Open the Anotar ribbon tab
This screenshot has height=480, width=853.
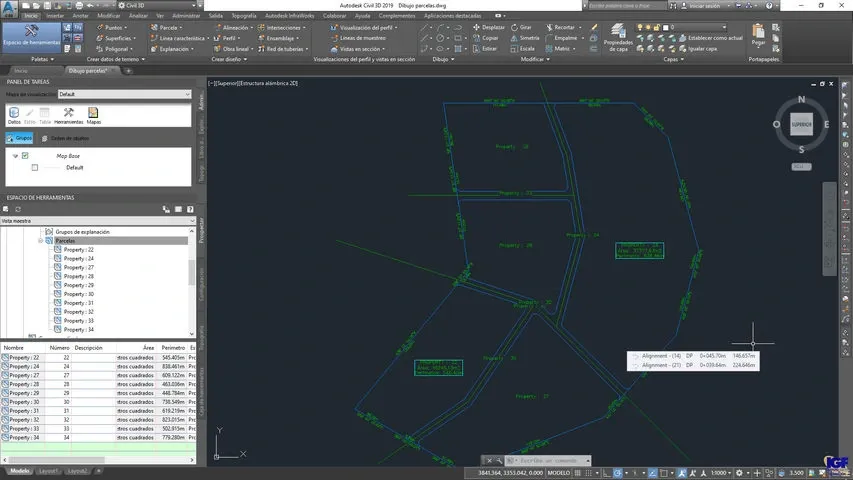[80, 16]
